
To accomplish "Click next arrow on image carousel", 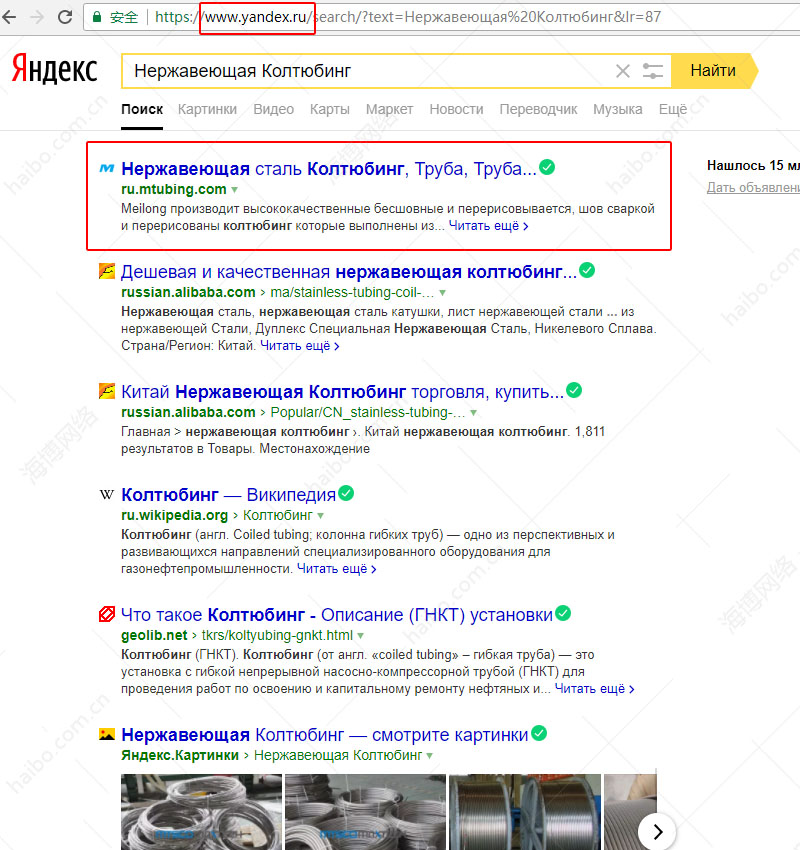I will (656, 830).
